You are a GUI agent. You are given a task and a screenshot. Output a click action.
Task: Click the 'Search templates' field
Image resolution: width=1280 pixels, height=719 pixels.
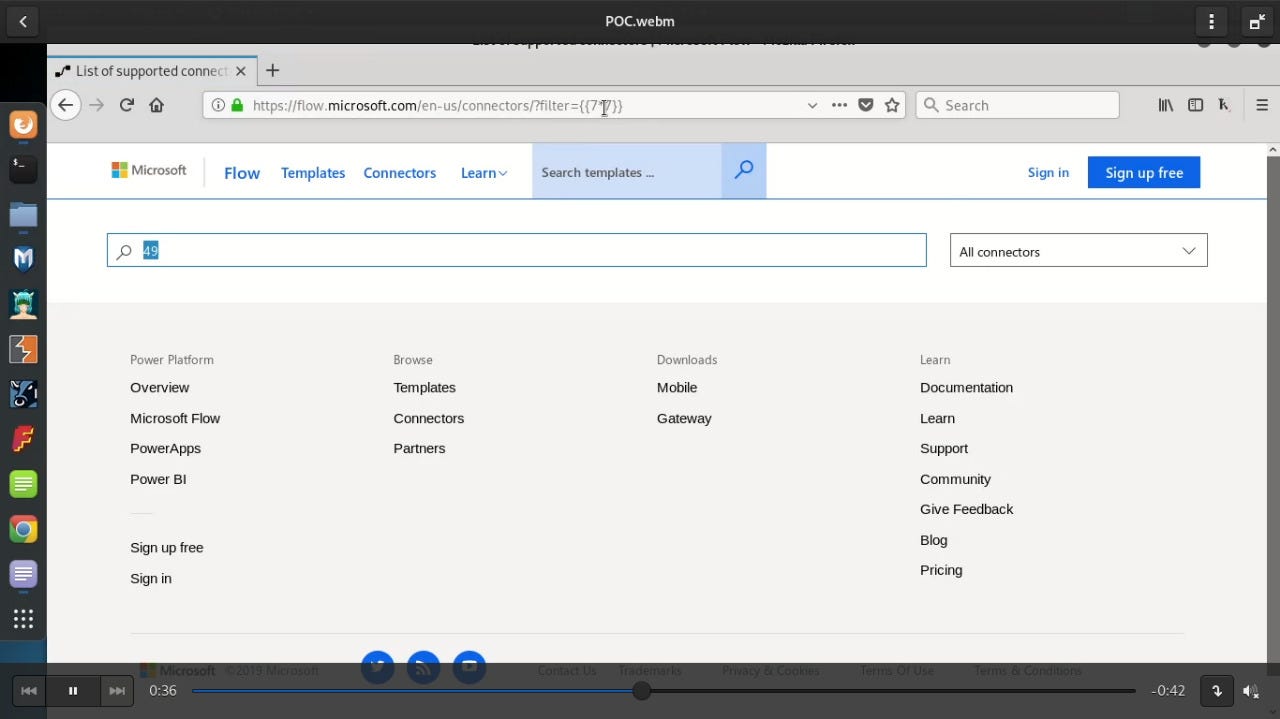[x=627, y=172]
